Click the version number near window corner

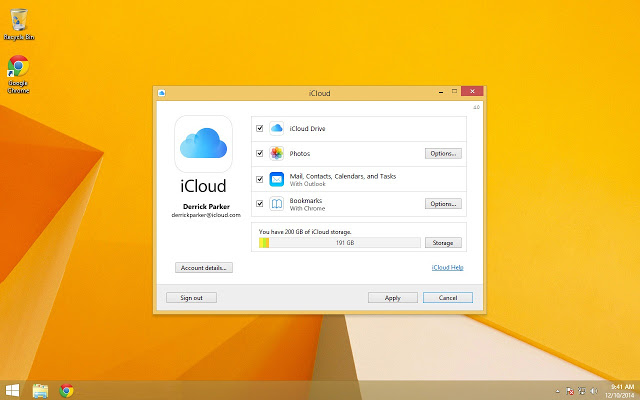click(476, 107)
